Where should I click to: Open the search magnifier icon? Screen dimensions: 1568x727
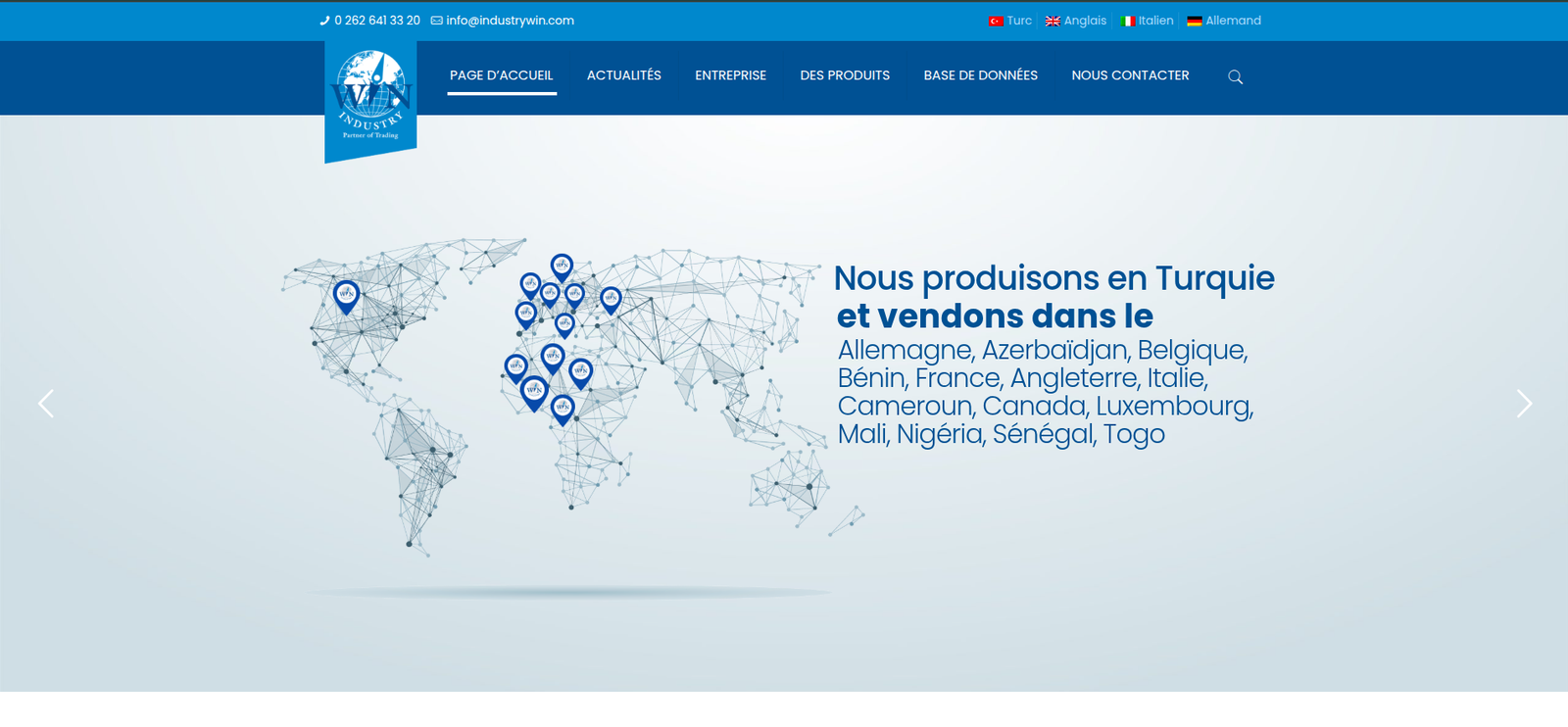(1236, 76)
